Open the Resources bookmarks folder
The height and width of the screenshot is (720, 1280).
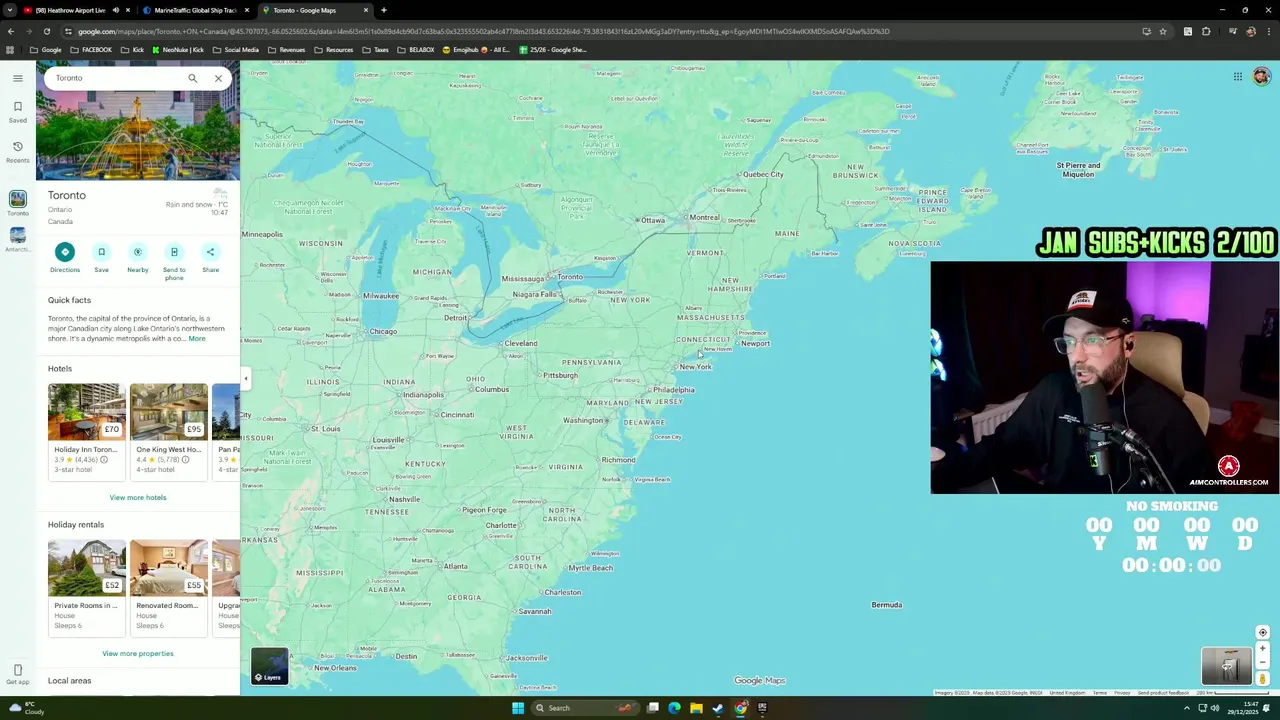[333, 50]
